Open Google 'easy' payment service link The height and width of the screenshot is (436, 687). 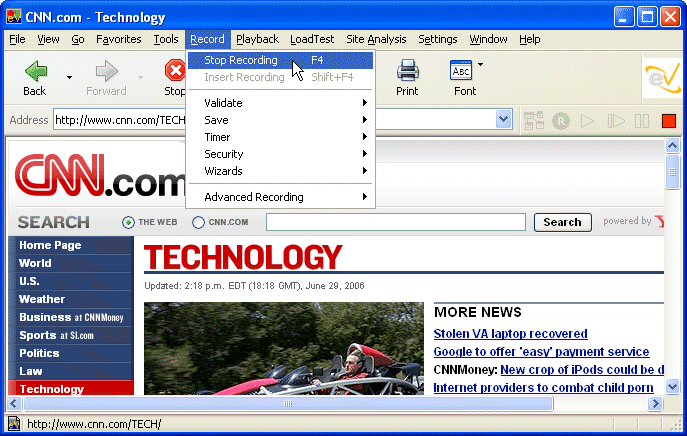[541, 352]
